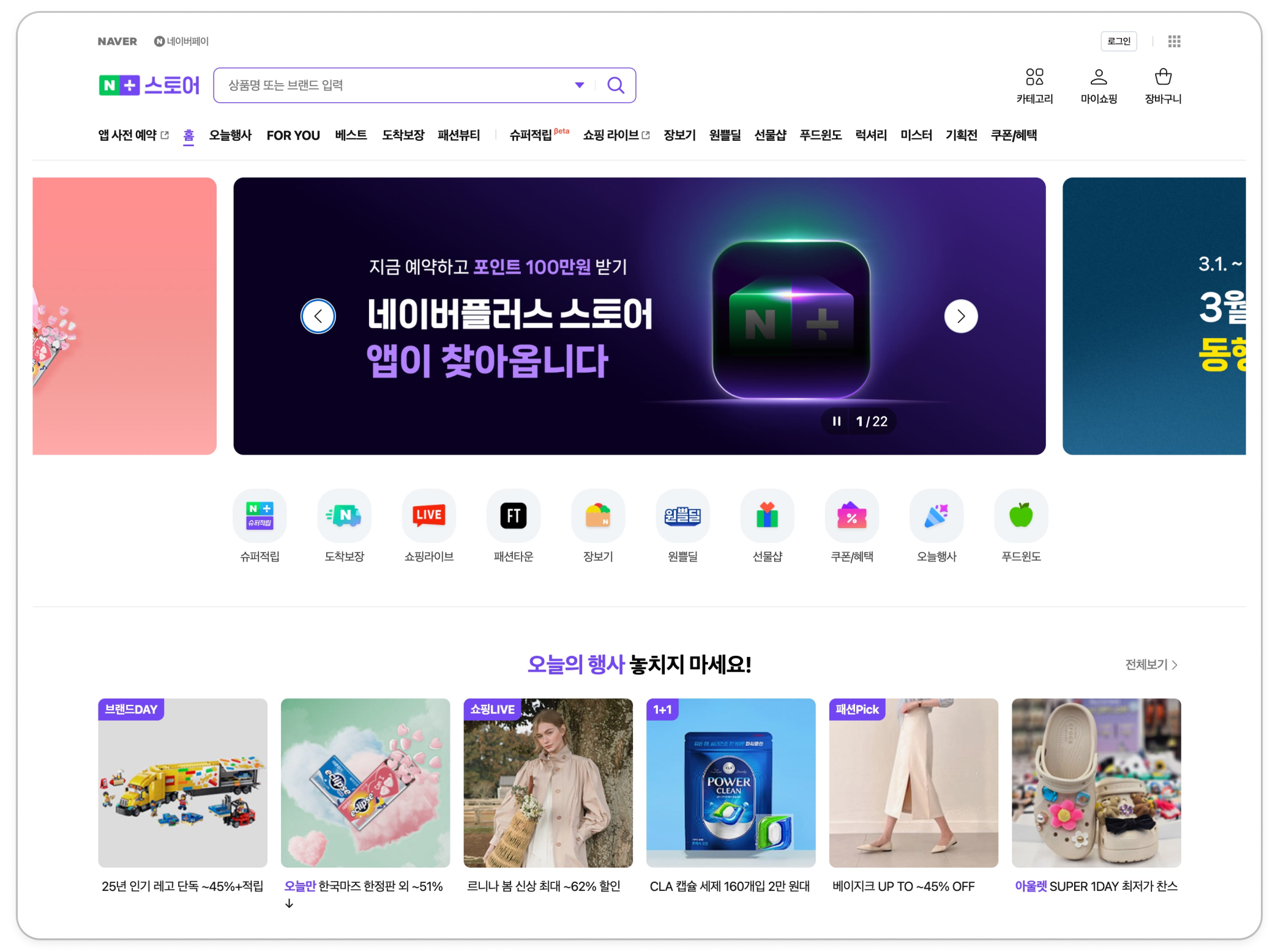Open the 푸드윈도 apple icon
This screenshot has width=1278, height=952.
point(1020,516)
